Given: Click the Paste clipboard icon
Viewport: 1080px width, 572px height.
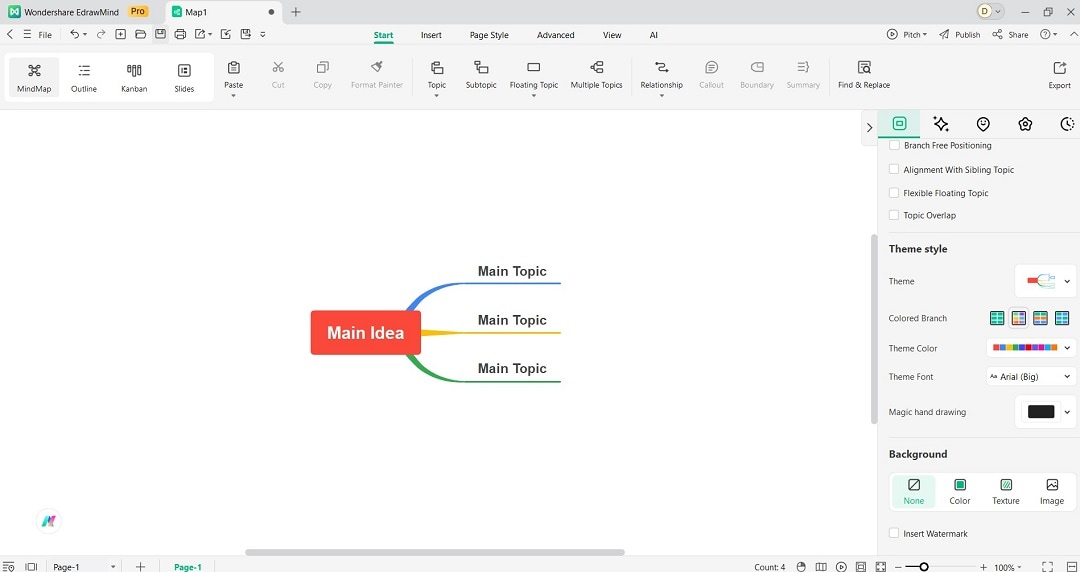Looking at the screenshot, I should (x=233, y=68).
